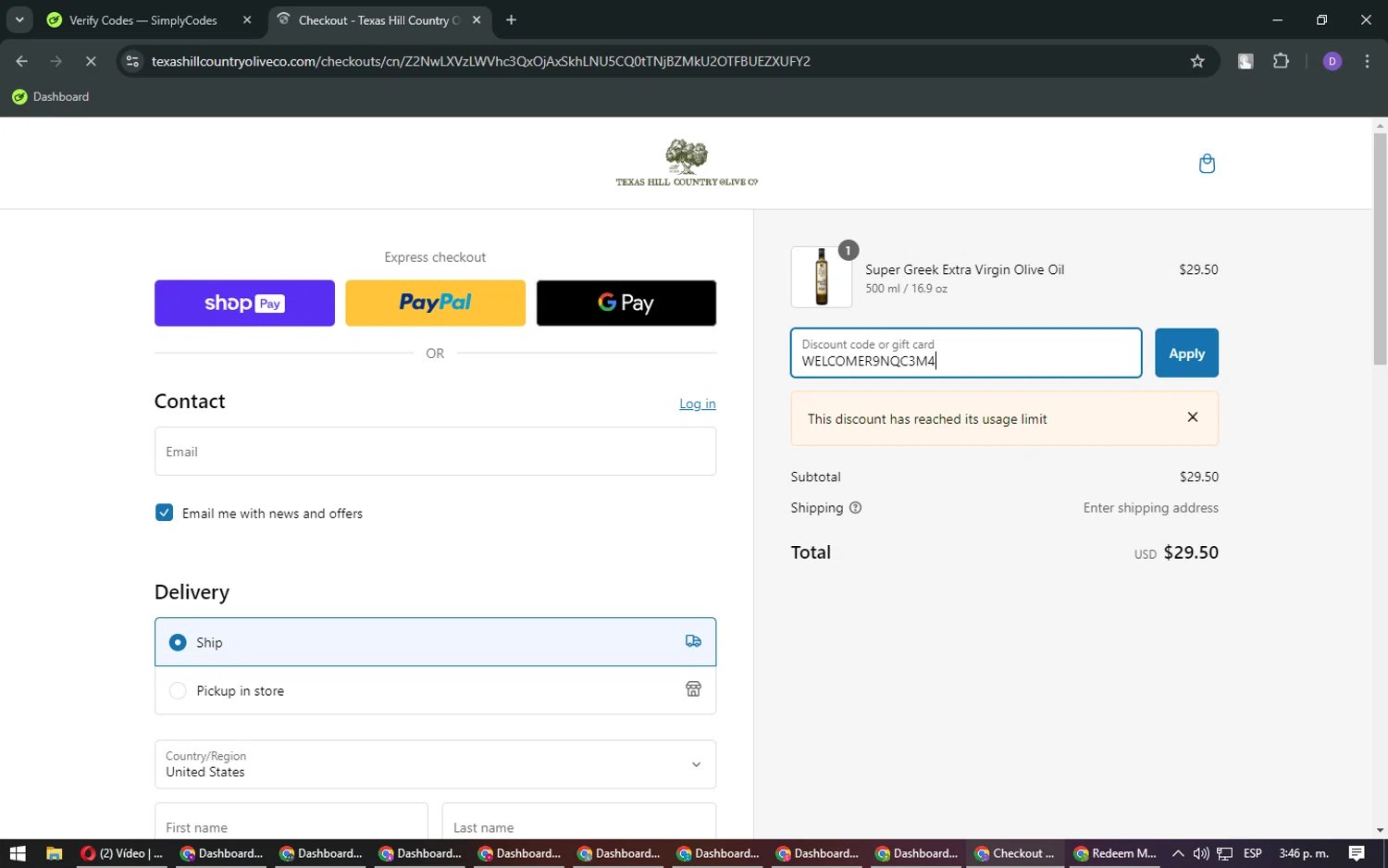Switch to the Verify Codes SimplyCodes tab
Screen dimensions: 1388x868
click(x=143, y=19)
